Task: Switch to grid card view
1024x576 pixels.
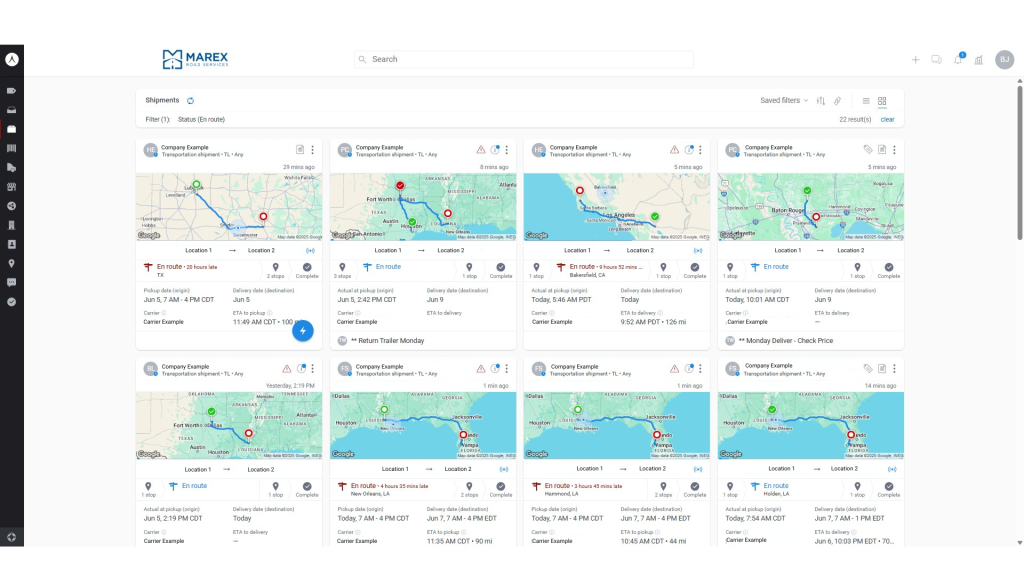Action: (x=882, y=101)
